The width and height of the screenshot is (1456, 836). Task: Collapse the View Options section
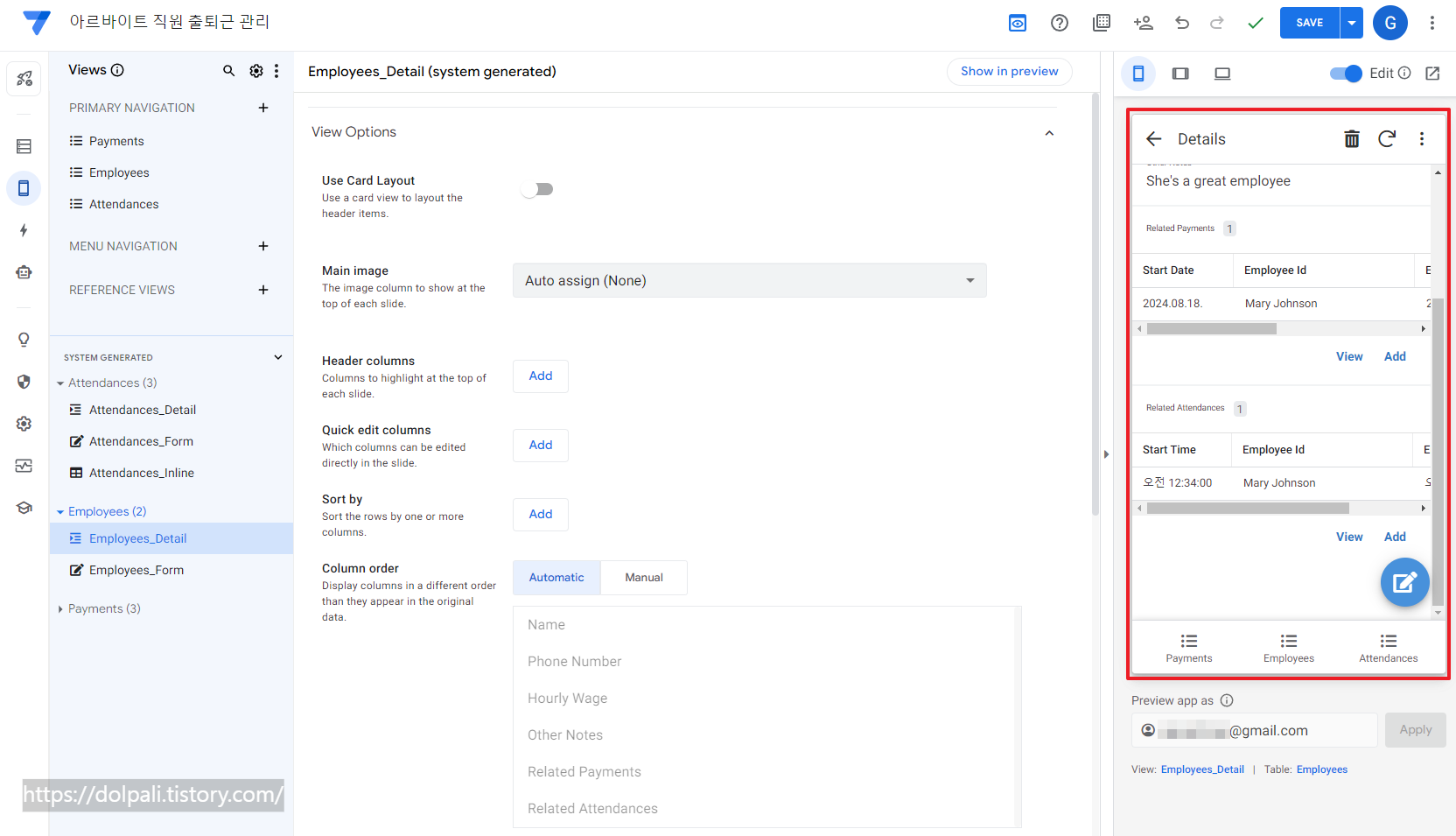point(1049,133)
